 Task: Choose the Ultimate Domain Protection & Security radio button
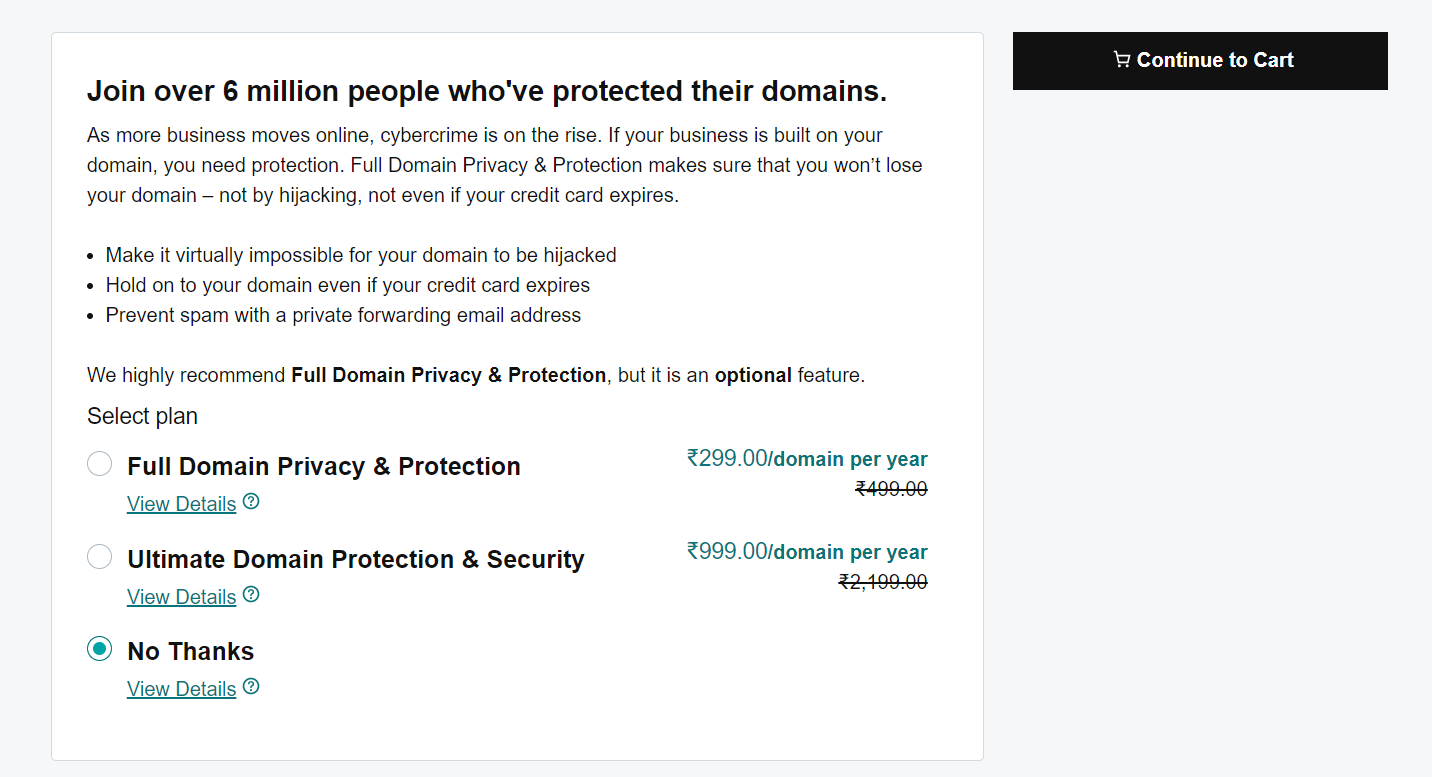pyautogui.click(x=100, y=557)
